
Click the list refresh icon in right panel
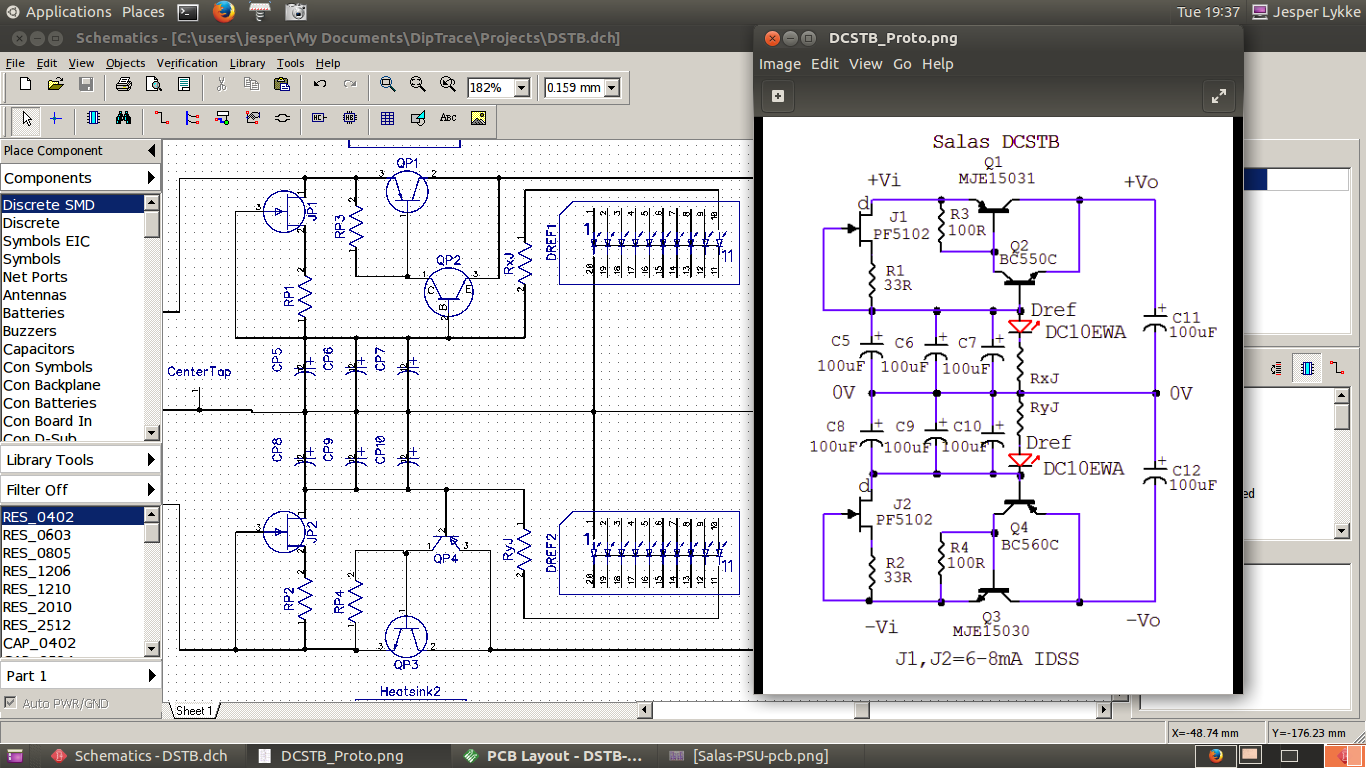pyautogui.click(x=1277, y=369)
